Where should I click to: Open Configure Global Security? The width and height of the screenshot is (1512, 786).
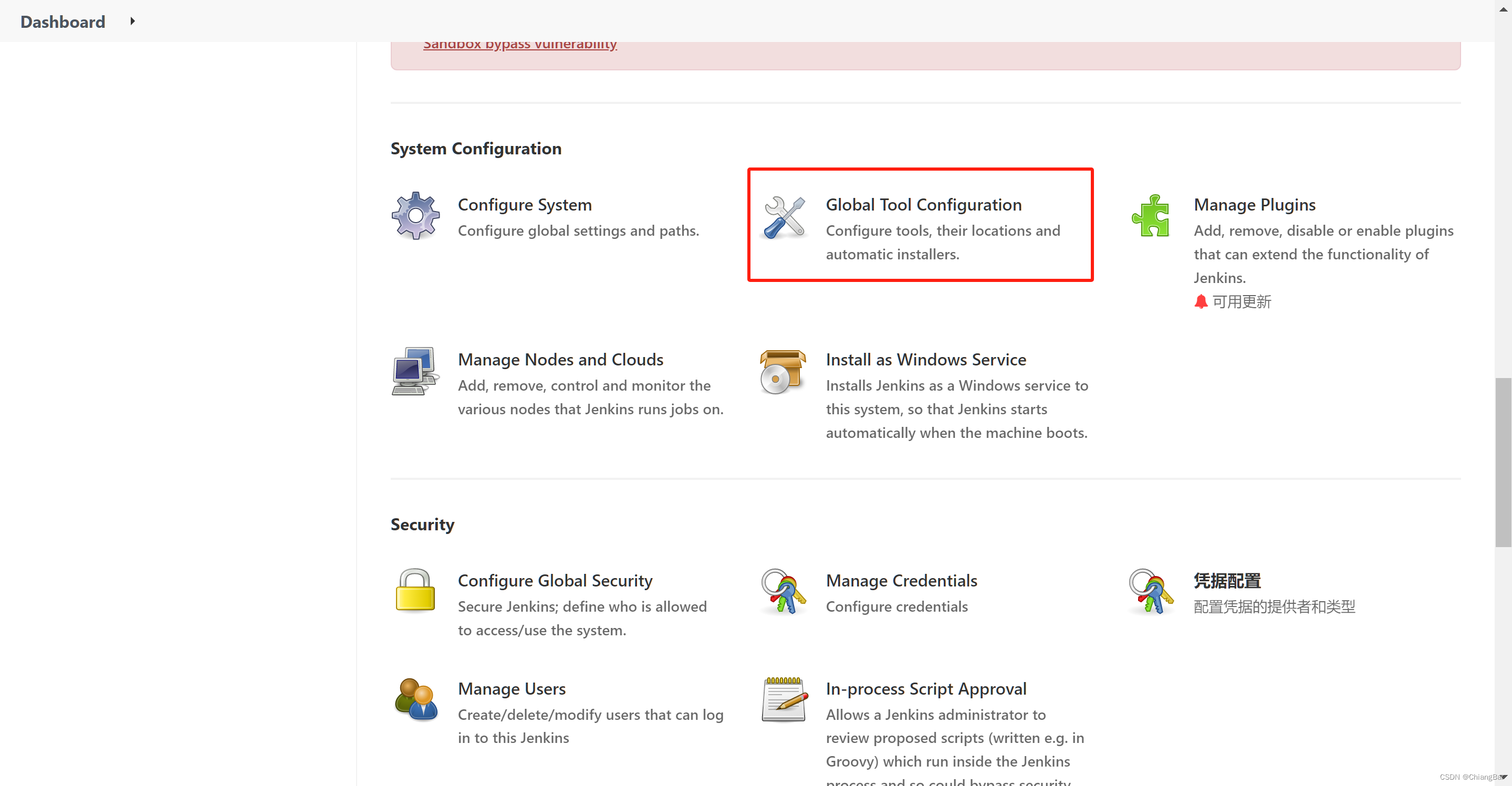pos(555,581)
